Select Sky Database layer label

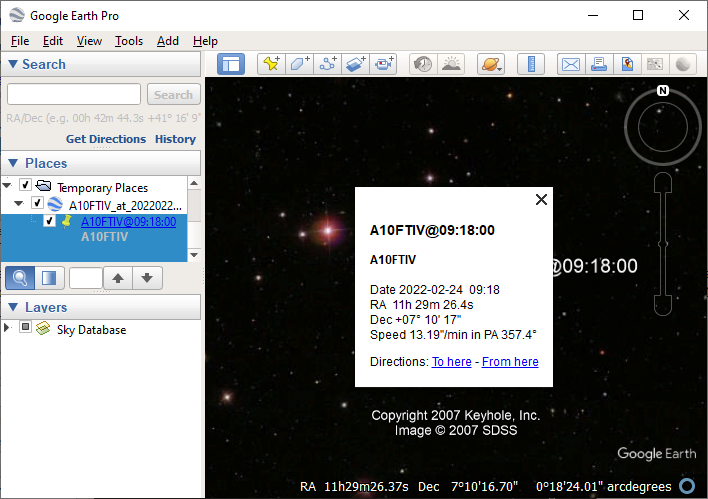[x=91, y=330]
